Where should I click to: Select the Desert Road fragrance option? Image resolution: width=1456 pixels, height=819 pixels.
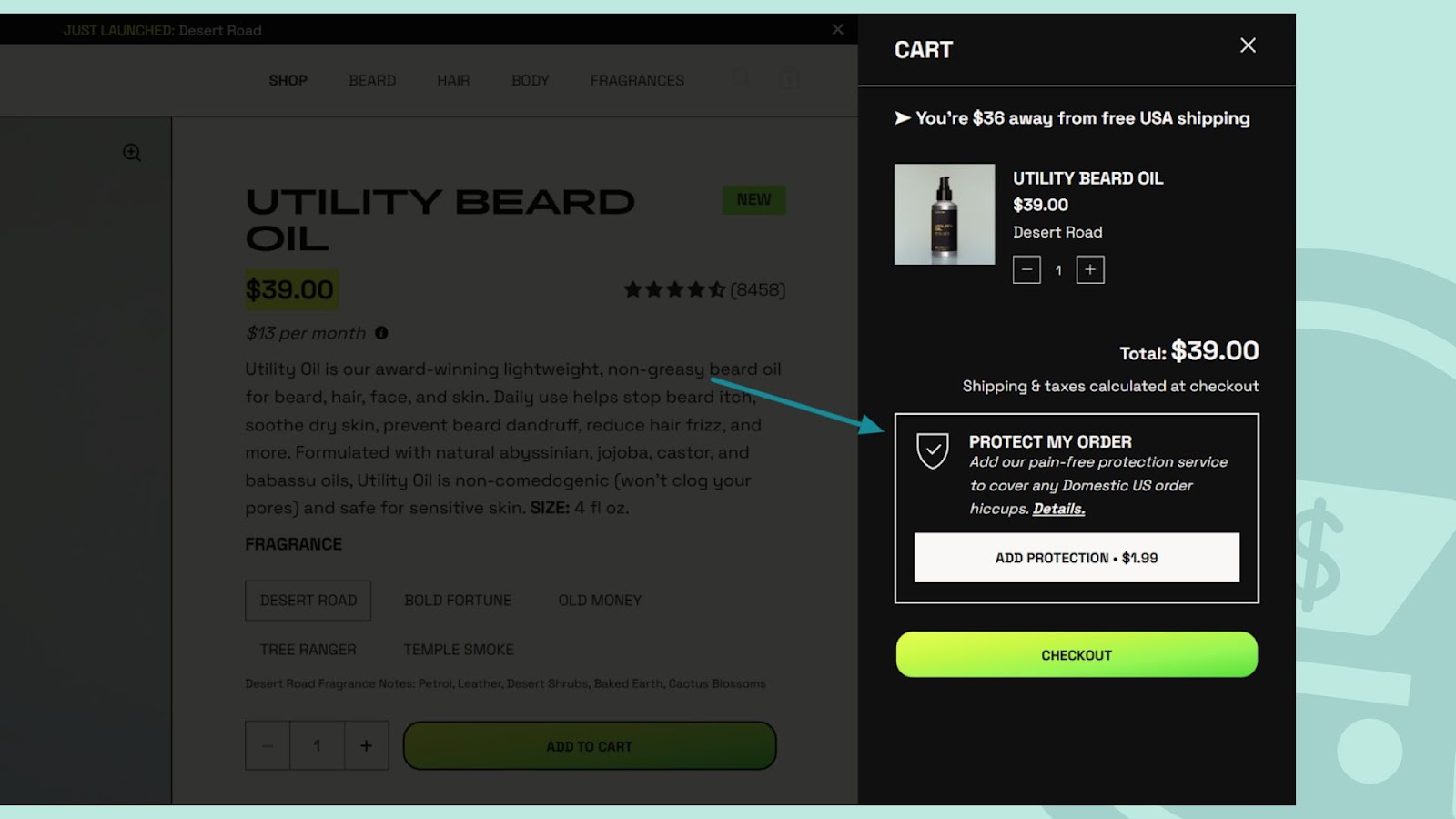[x=308, y=601]
